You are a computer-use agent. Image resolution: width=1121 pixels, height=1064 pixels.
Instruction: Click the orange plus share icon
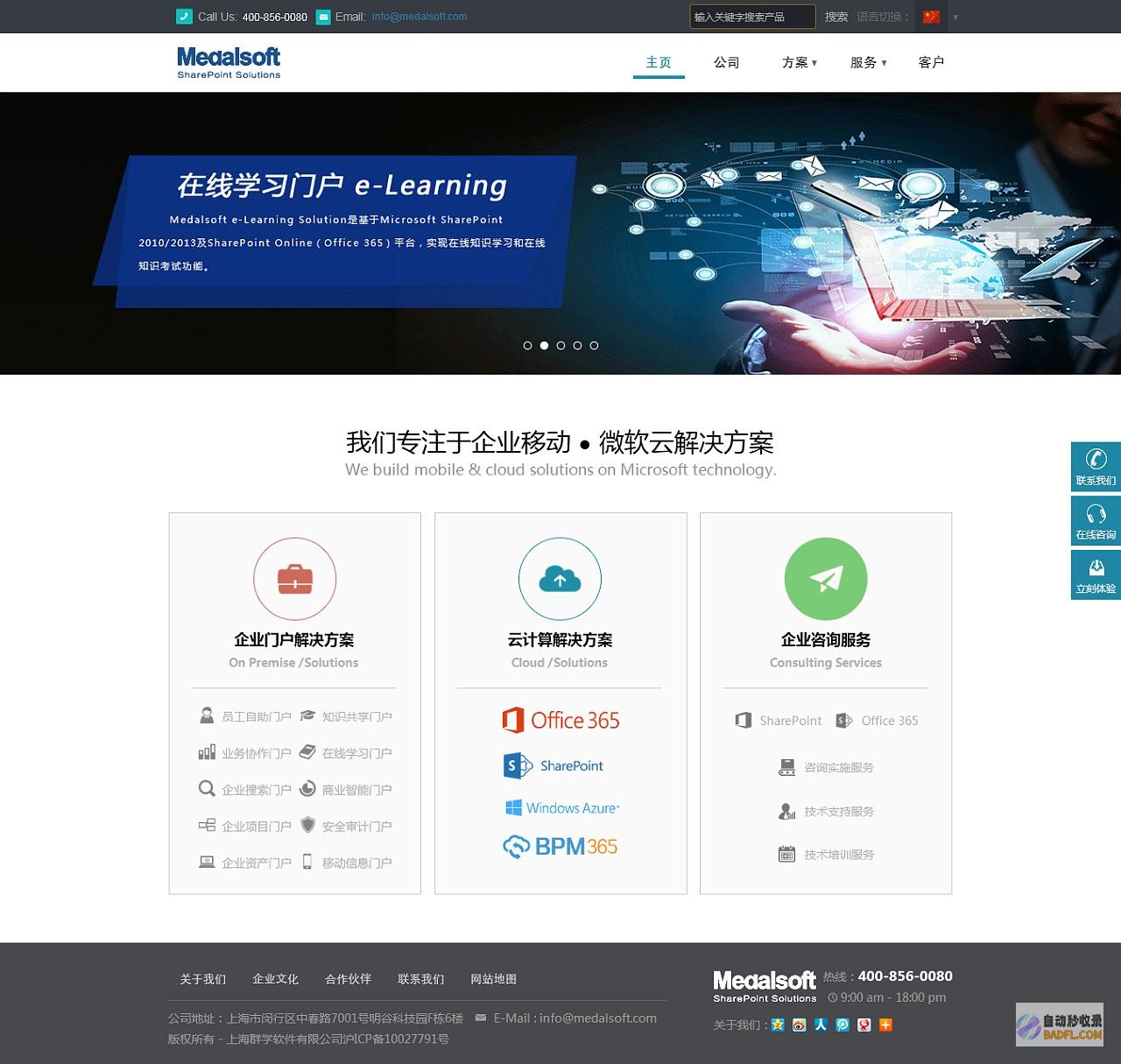[x=885, y=1025]
